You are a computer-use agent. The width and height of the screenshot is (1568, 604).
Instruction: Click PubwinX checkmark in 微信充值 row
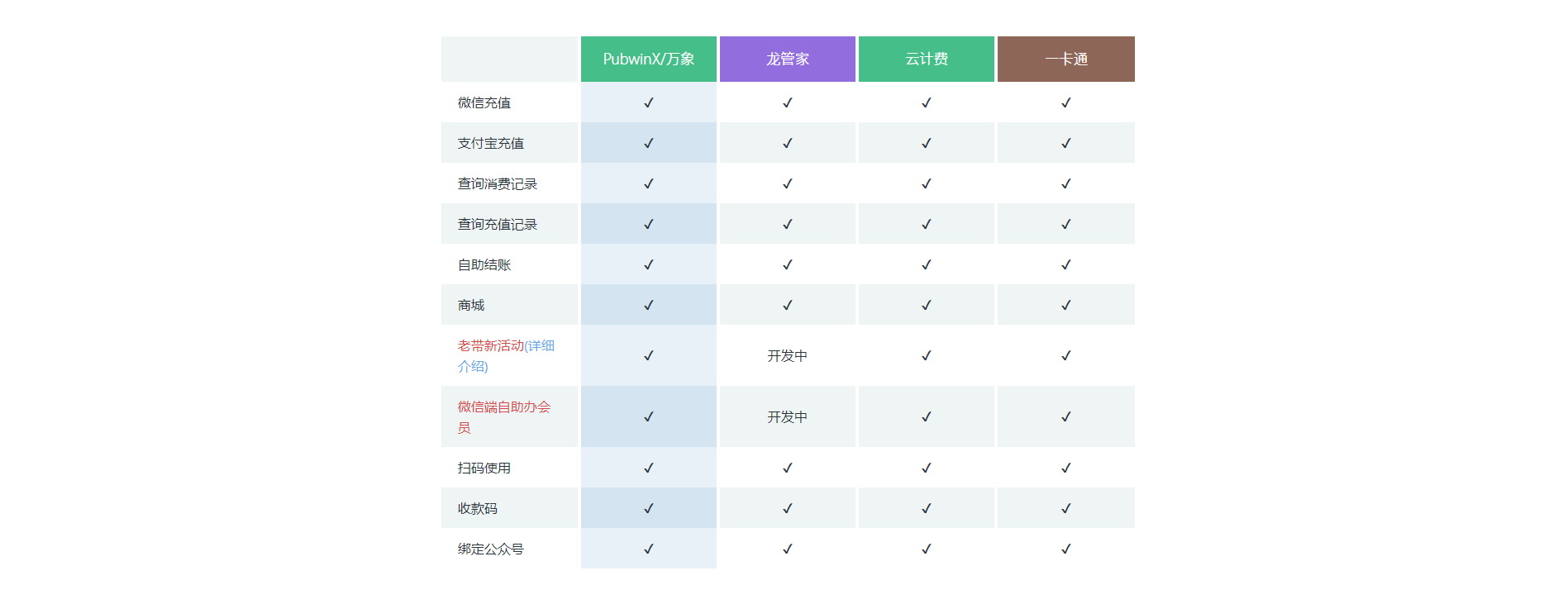649,102
